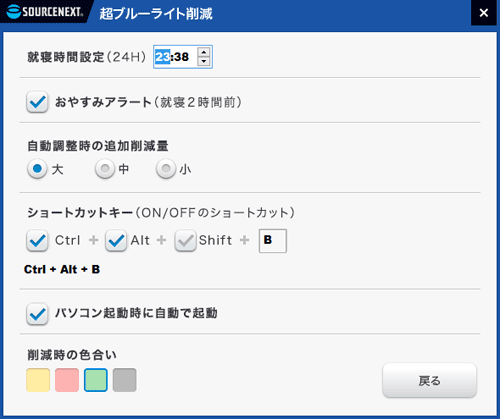Select the 大 reduction amount radio button

coord(37,169)
